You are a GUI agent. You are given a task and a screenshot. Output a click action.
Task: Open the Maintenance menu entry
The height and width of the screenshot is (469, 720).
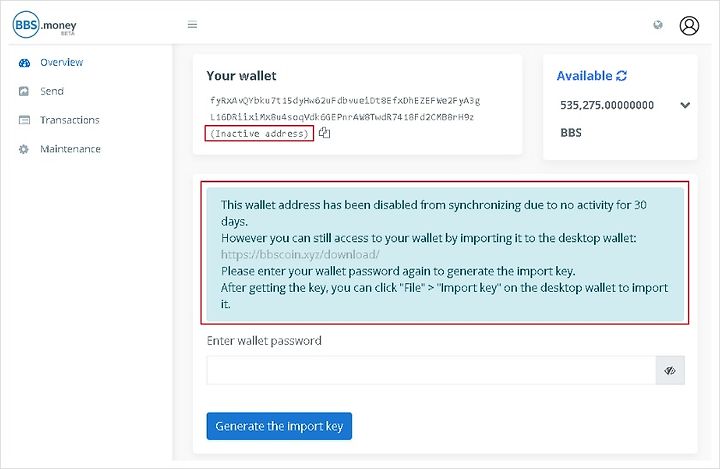tap(70, 149)
